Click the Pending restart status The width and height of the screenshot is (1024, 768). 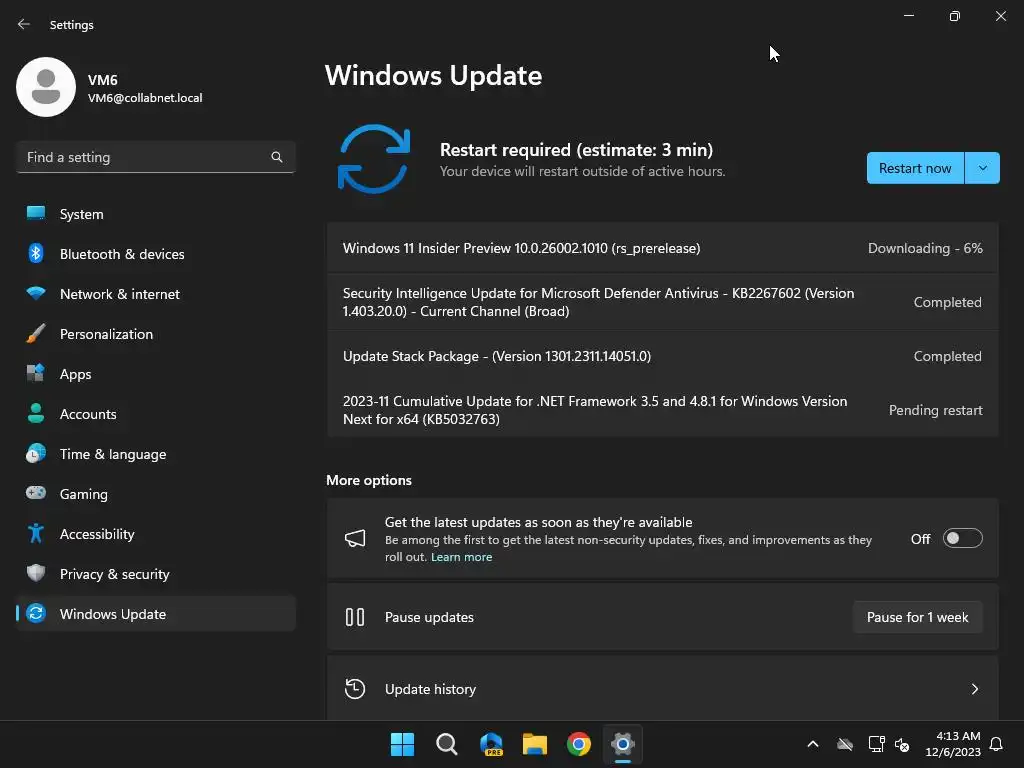pyautogui.click(x=935, y=410)
